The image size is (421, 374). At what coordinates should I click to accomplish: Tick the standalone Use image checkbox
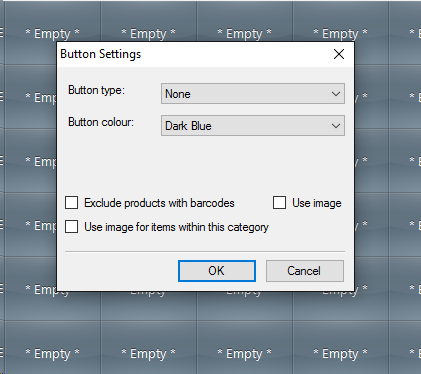(x=279, y=203)
